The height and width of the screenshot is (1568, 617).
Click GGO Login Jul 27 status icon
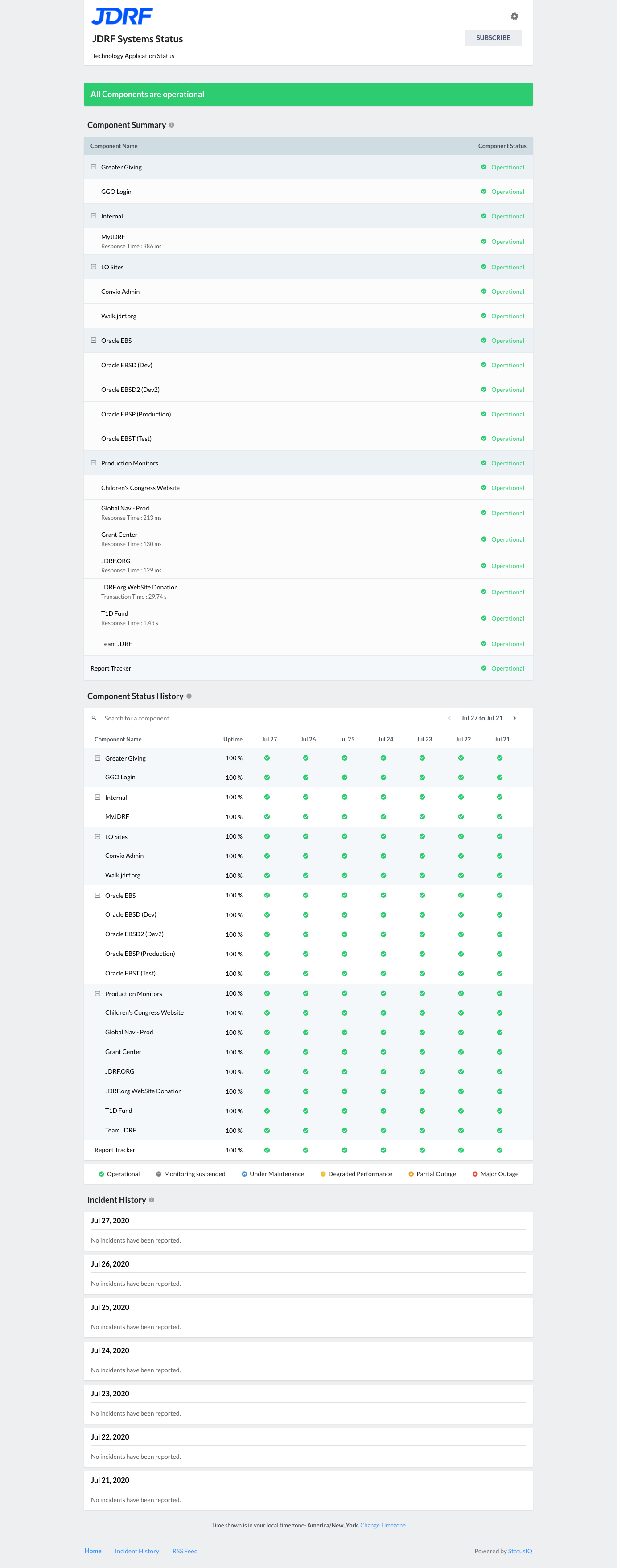[267, 777]
